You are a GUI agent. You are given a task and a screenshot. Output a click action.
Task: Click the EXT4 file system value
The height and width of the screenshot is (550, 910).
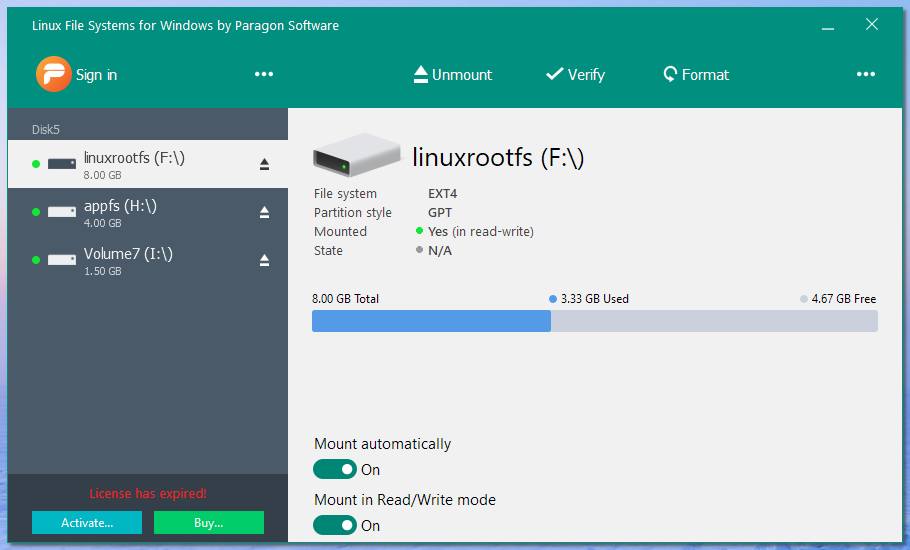(x=443, y=194)
